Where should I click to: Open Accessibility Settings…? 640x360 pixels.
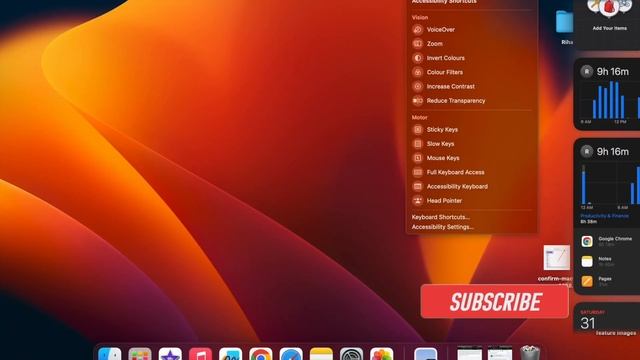click(442, 227)
